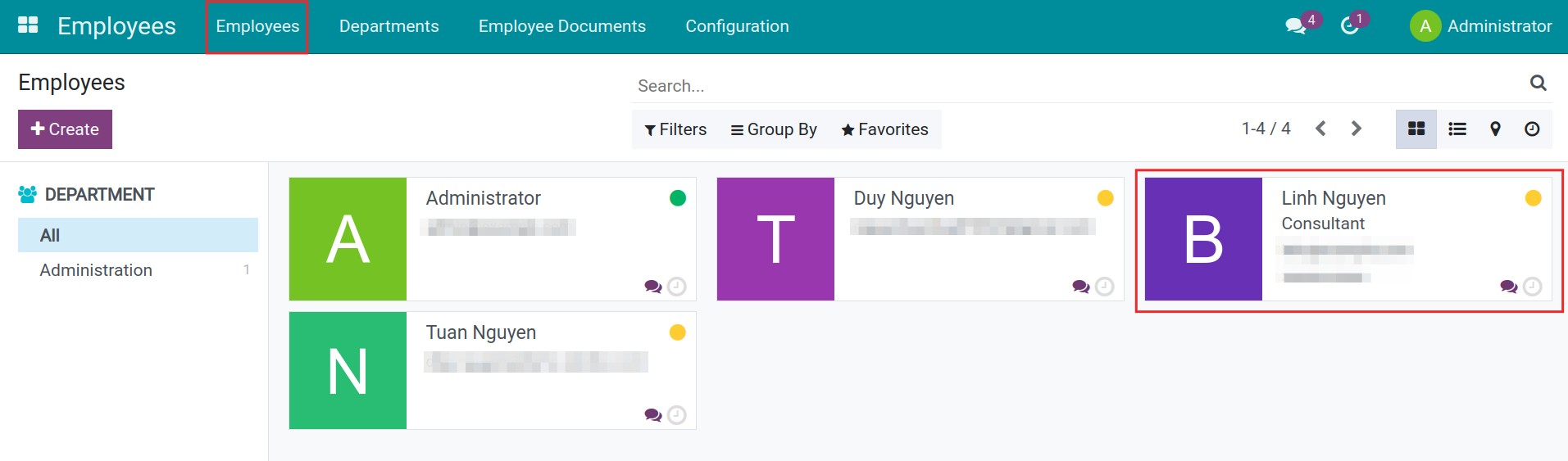Open the Favorites dropdown
Viewport: 1568px width, 461px height.
click(x=884, y=129)
